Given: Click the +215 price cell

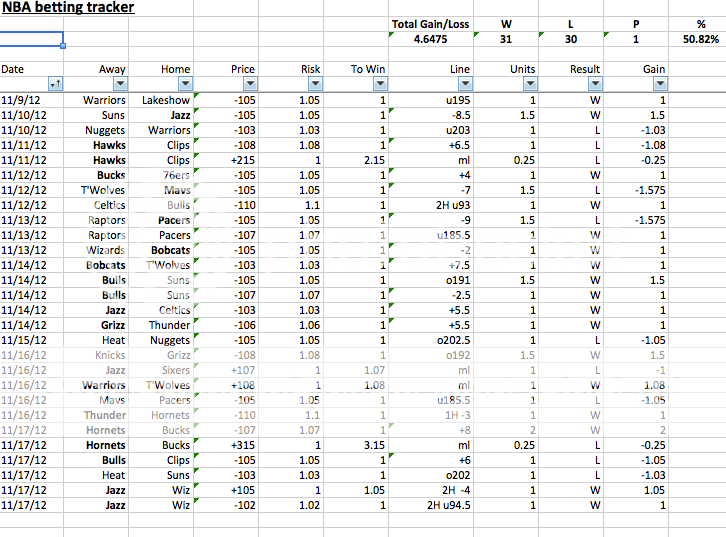Looking at the screenshot, I should click(x=226, y=160).
